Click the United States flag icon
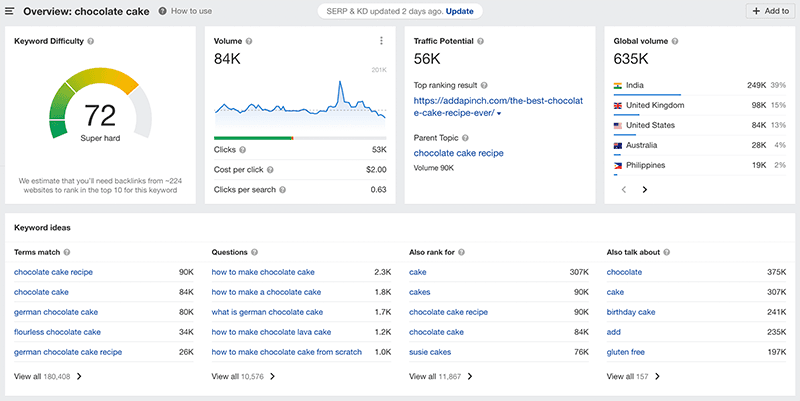This screenshot has width=800, height=401. (x=618, y=126)
